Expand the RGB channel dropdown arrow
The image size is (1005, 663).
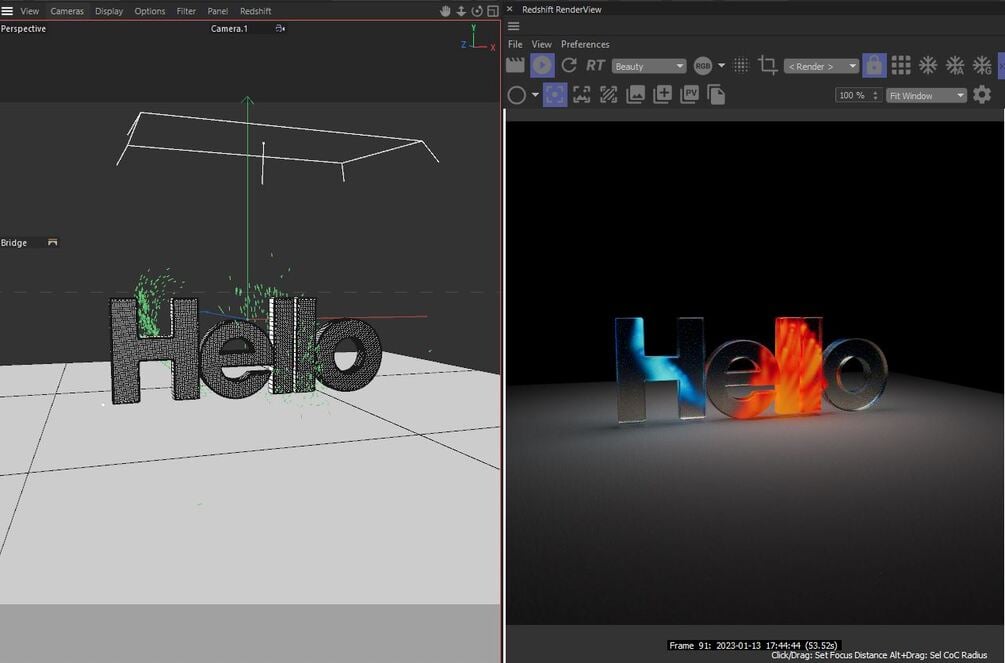point(721,65)
